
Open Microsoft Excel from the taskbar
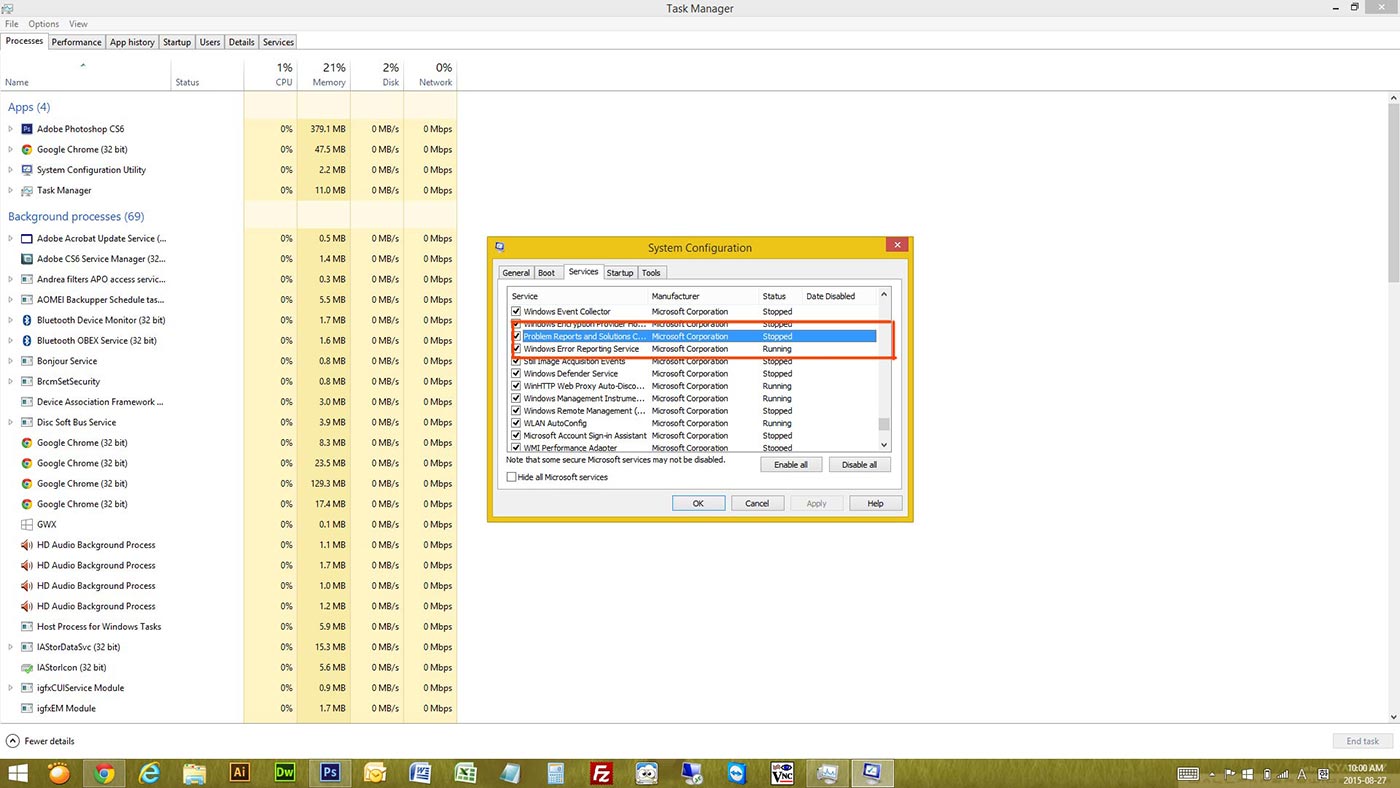465,773
